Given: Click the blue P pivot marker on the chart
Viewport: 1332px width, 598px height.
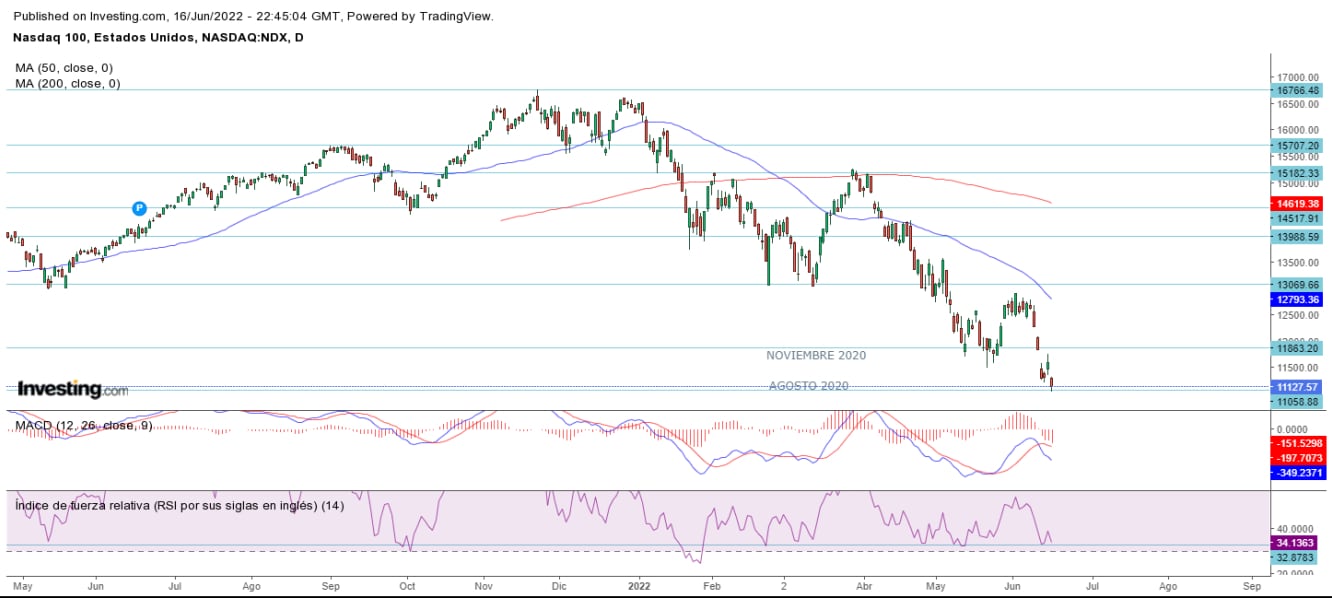Looking at the screenshot, I should tap(138, 208).
